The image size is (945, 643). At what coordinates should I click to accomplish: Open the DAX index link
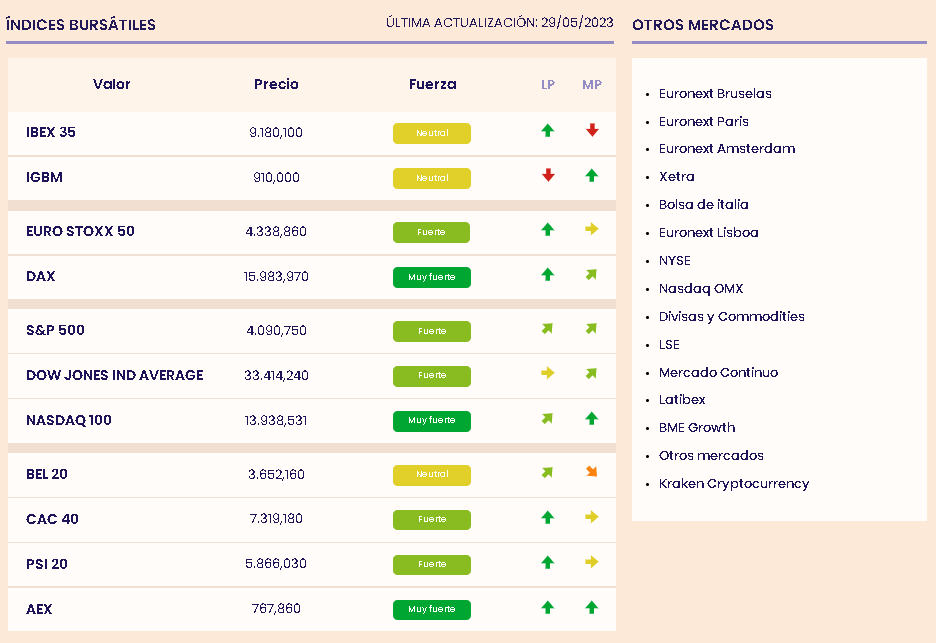[40, 276]
